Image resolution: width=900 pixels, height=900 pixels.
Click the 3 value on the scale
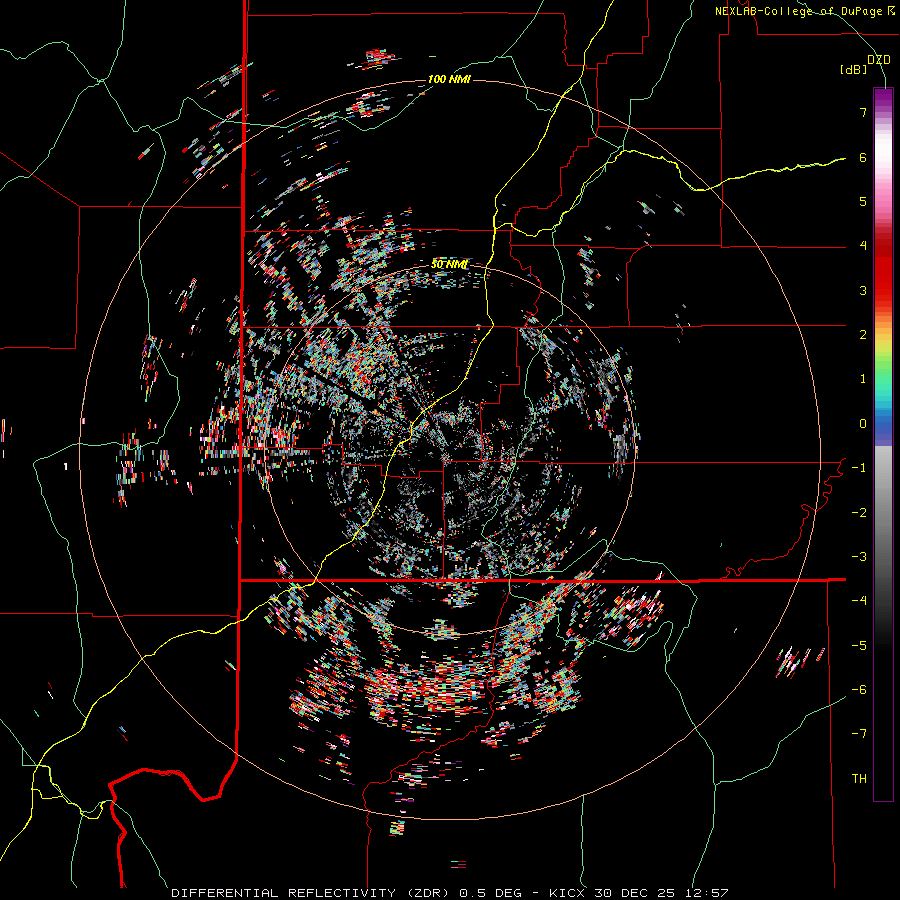click(x=863, y=290)
